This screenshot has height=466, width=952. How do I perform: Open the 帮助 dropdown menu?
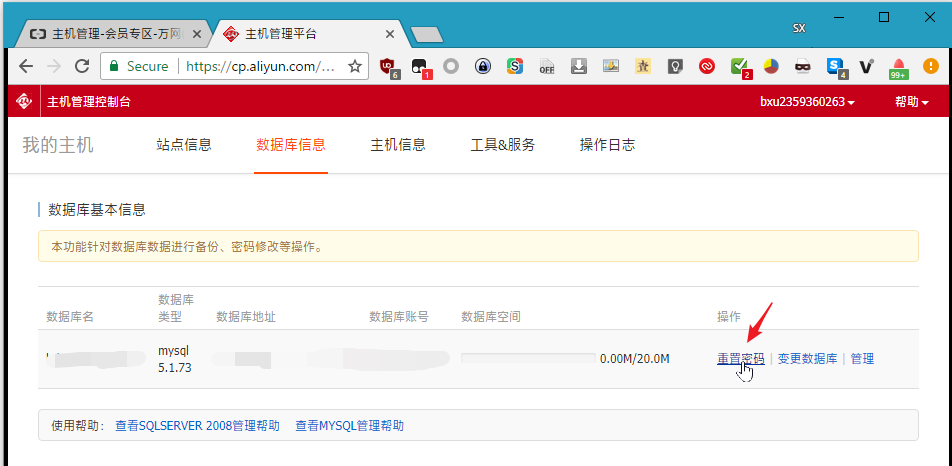911,102
